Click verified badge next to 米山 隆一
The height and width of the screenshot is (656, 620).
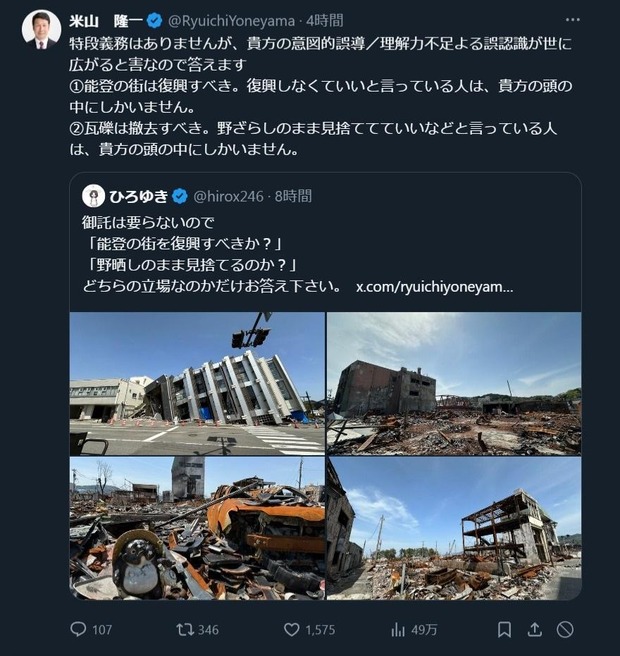(154, 20)
